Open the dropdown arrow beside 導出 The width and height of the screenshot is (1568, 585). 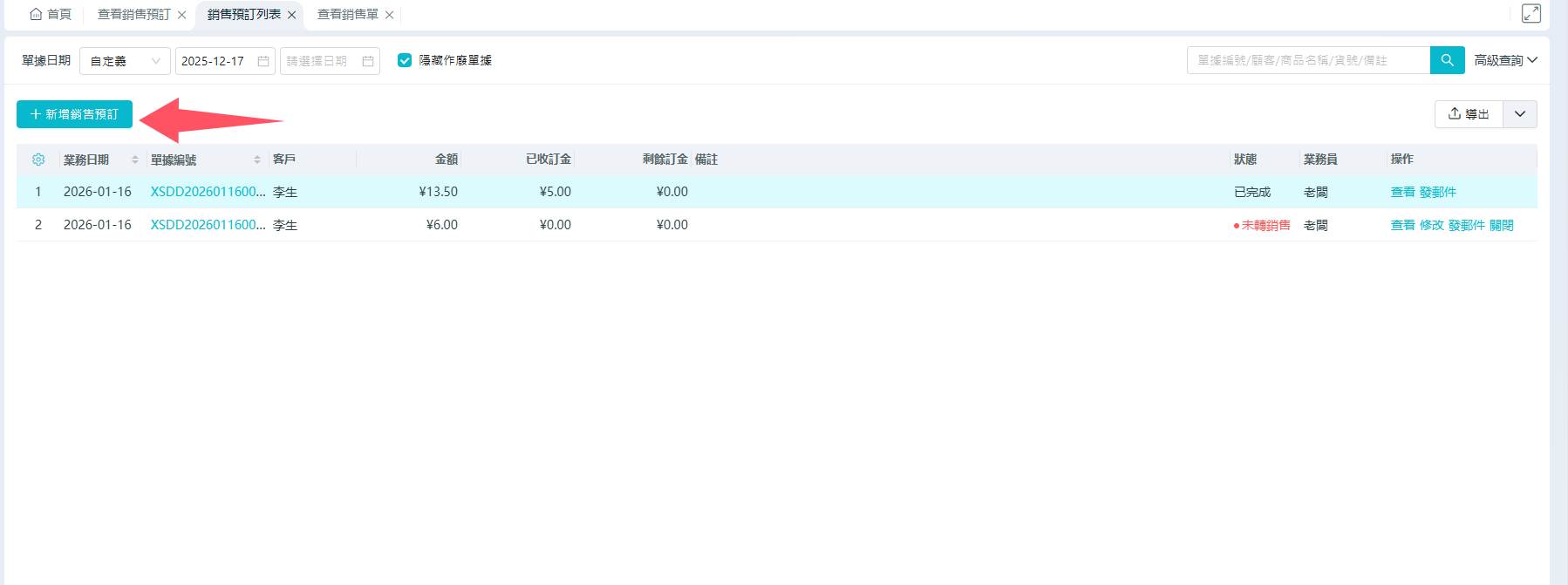coord(1519,114)
